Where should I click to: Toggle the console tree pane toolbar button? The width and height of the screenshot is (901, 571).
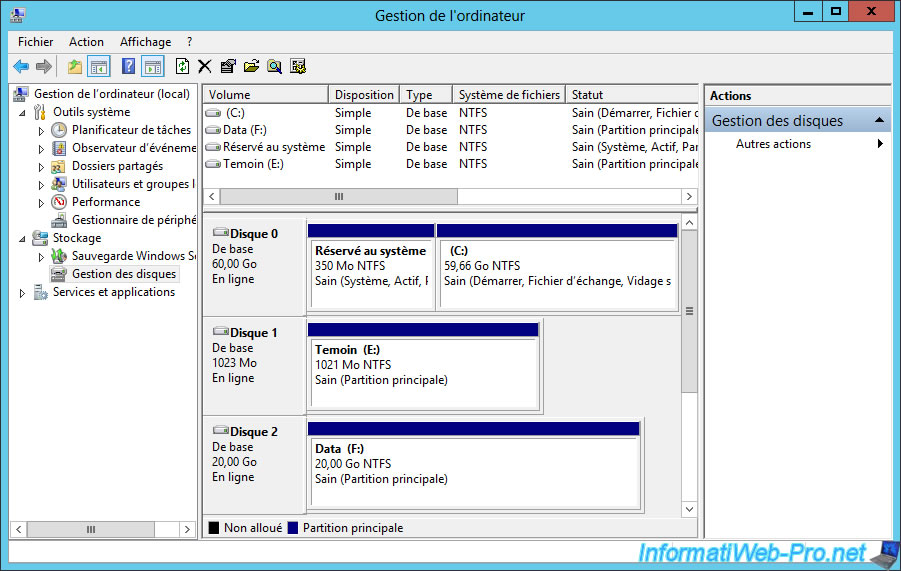pos(99,67)
